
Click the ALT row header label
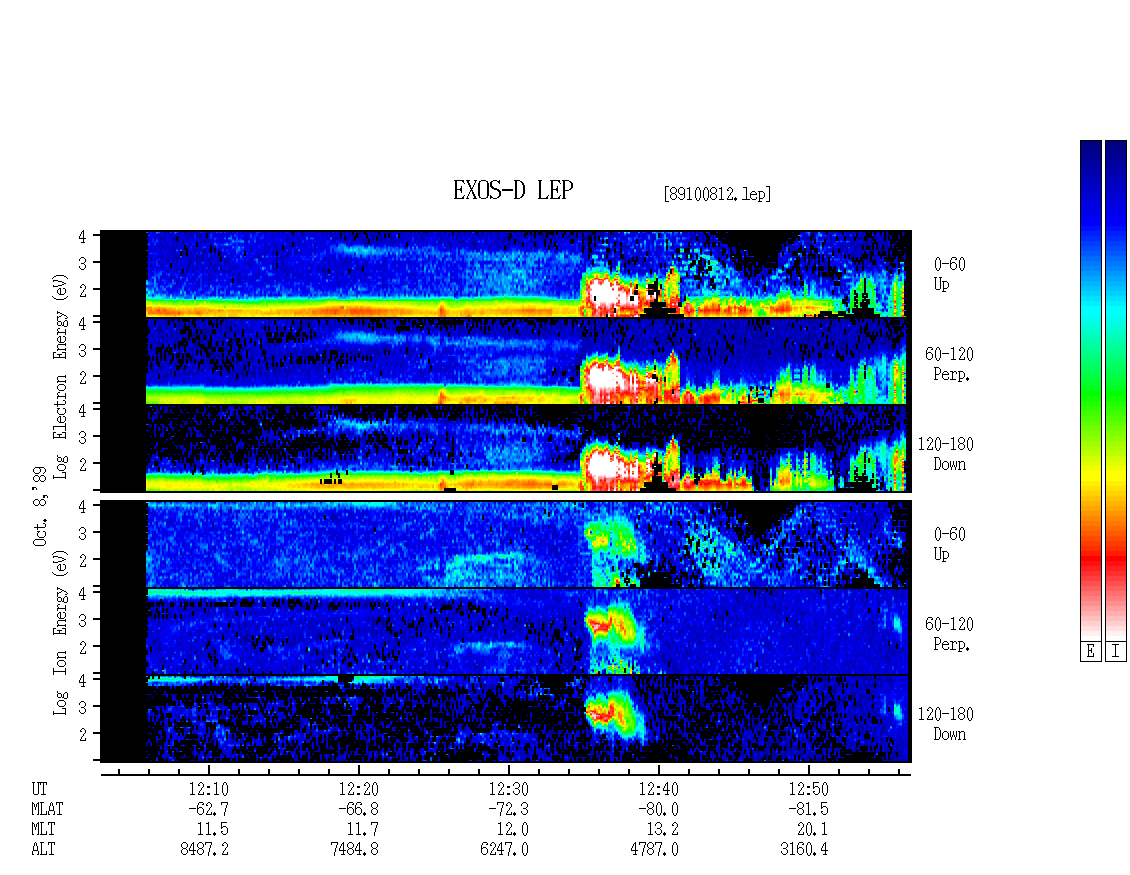tap(43, 850)
